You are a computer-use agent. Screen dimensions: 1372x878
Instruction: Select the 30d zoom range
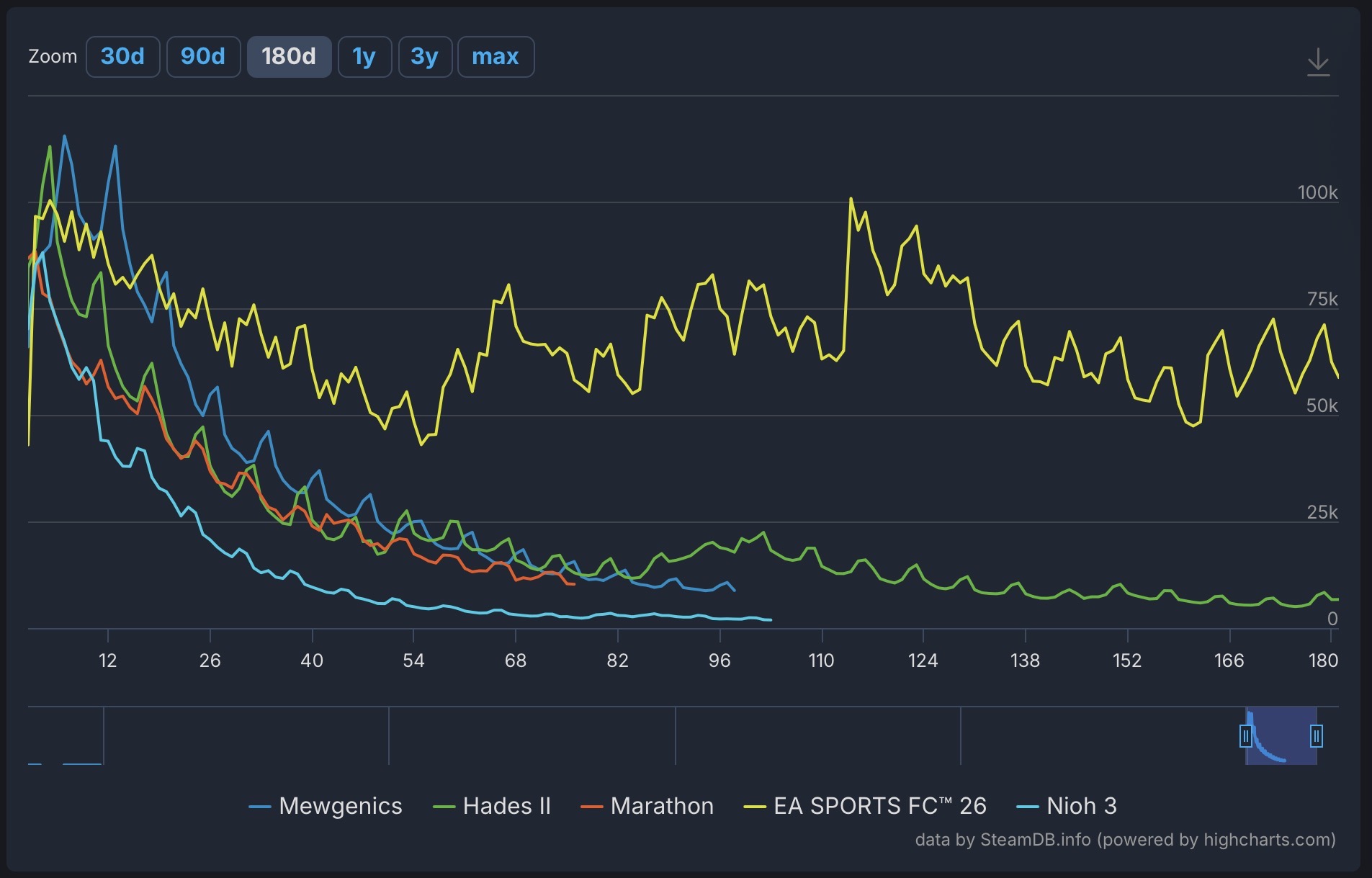122,57
